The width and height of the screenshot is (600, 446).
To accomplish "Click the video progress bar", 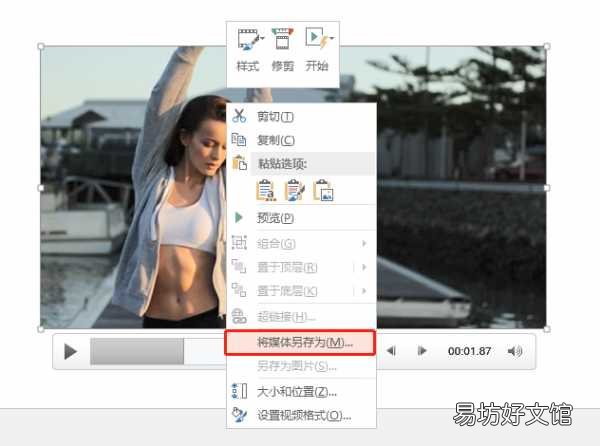I will coord(158,351).
